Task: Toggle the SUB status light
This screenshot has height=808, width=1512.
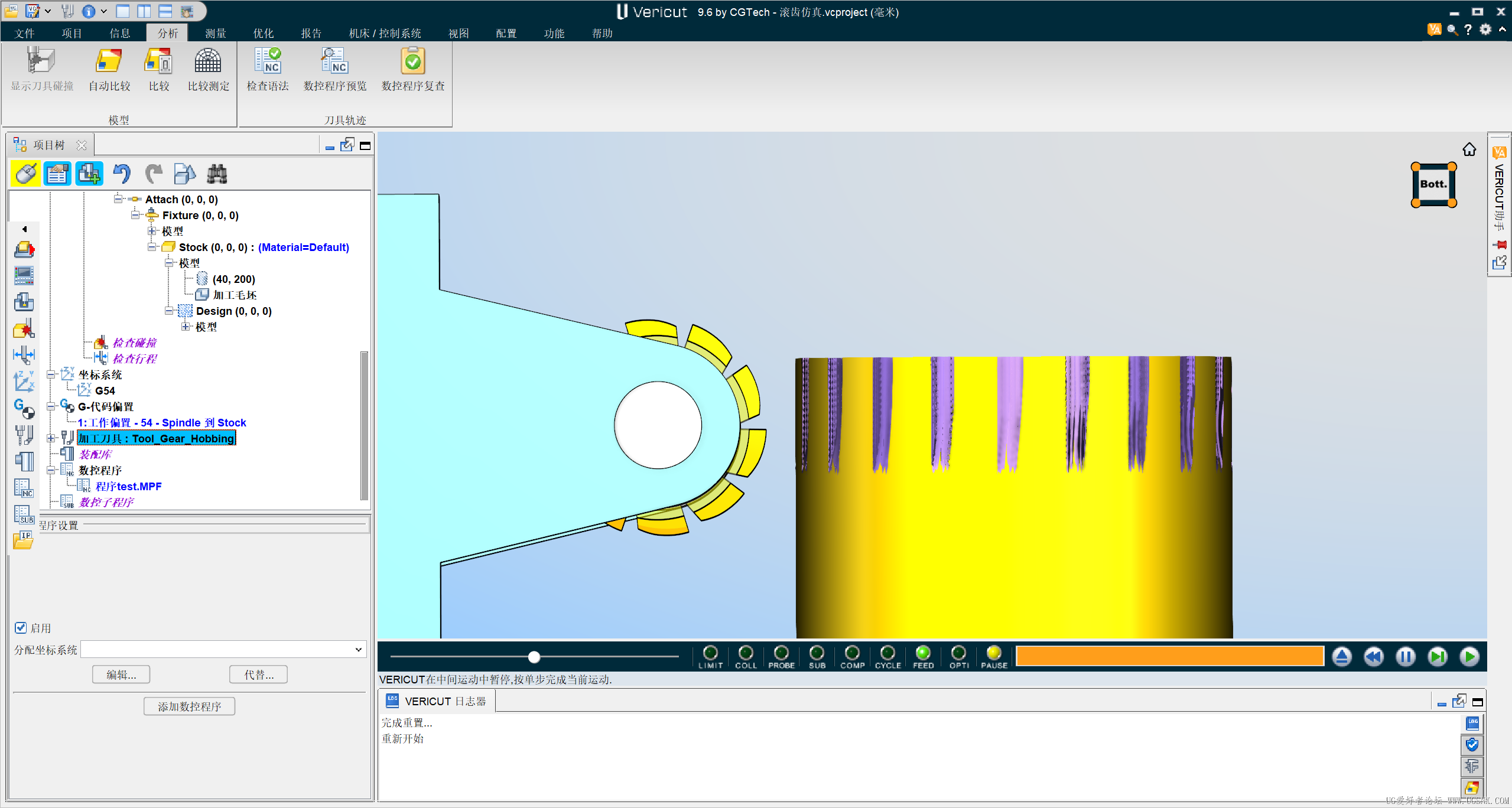Action: click(x=817, y=653)
